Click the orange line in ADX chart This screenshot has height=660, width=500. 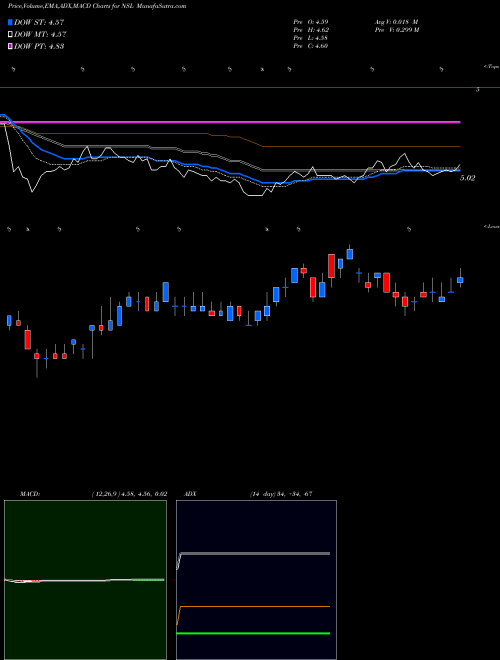tap(255, 607)
